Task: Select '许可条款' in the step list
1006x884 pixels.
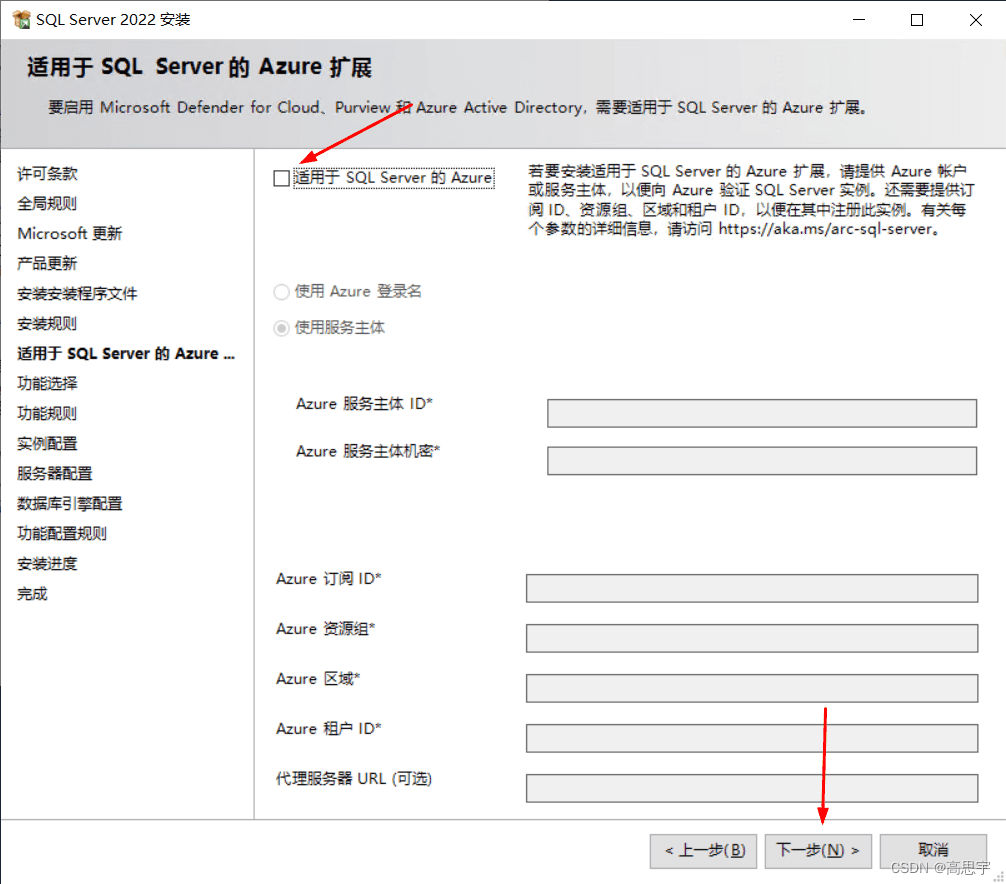Action: tap(47, 174)
